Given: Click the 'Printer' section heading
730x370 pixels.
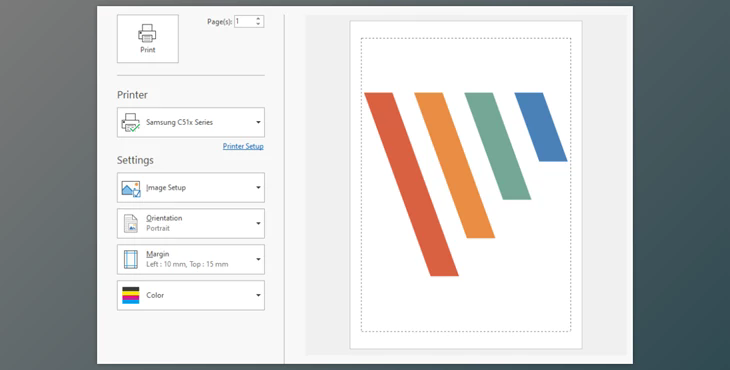Looking at the screenshot, I should click(x=132, y=95).
